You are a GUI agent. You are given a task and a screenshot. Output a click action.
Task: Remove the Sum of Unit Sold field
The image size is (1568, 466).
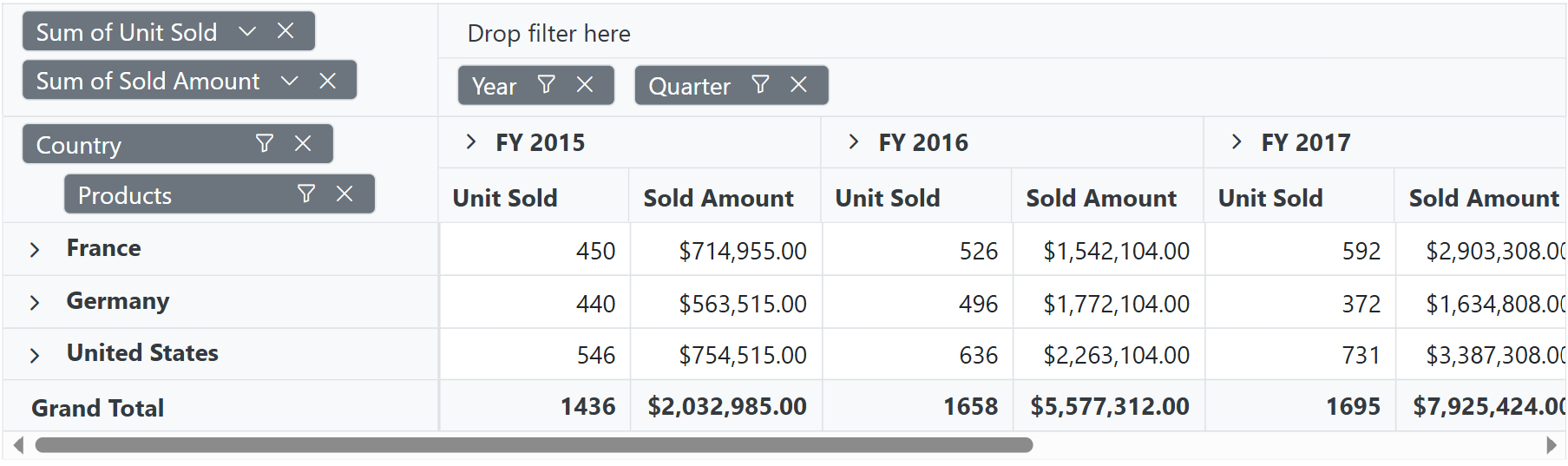click(x=285, y=31)
